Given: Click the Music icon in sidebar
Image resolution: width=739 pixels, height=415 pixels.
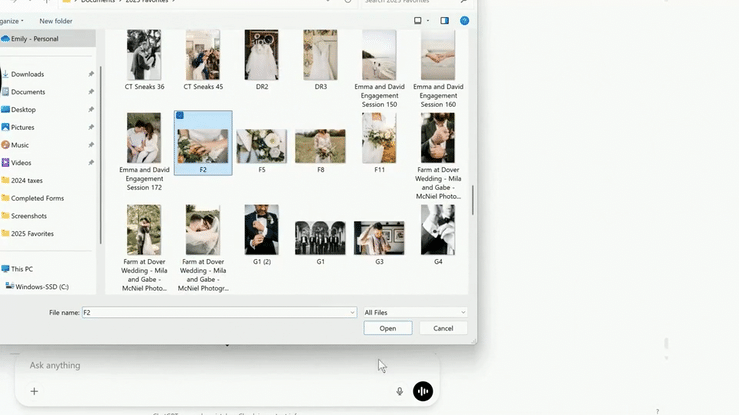Looking at the screenshot, I should point(5,145).
